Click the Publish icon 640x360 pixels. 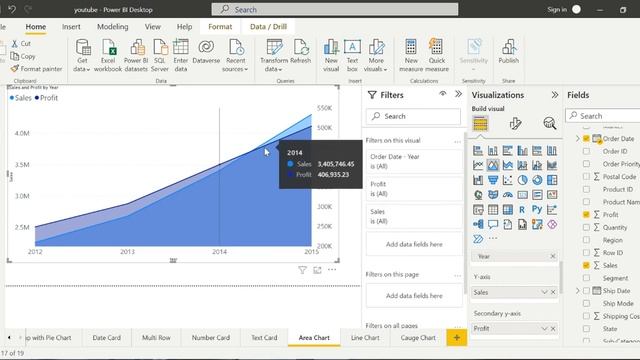tap(509, 47)
